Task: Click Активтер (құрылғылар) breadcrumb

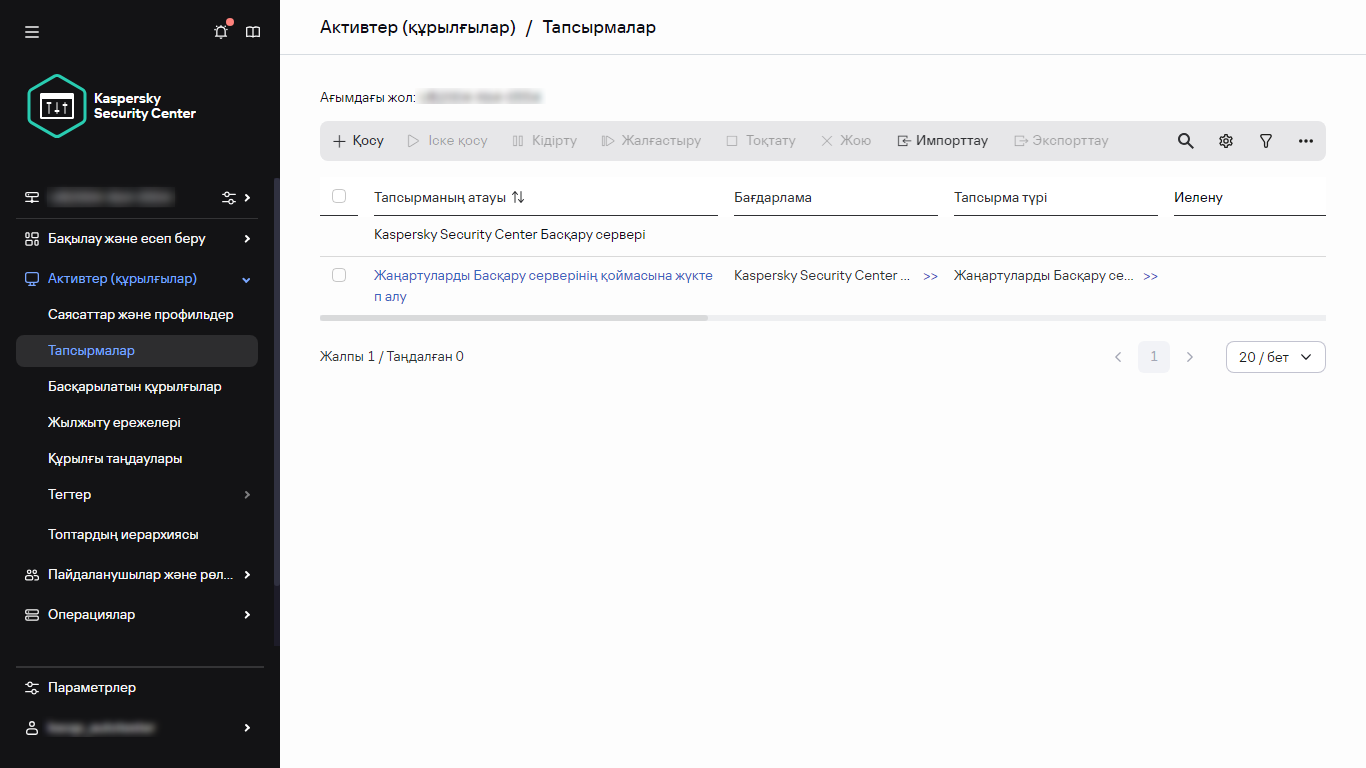Action: pos(418,27)
